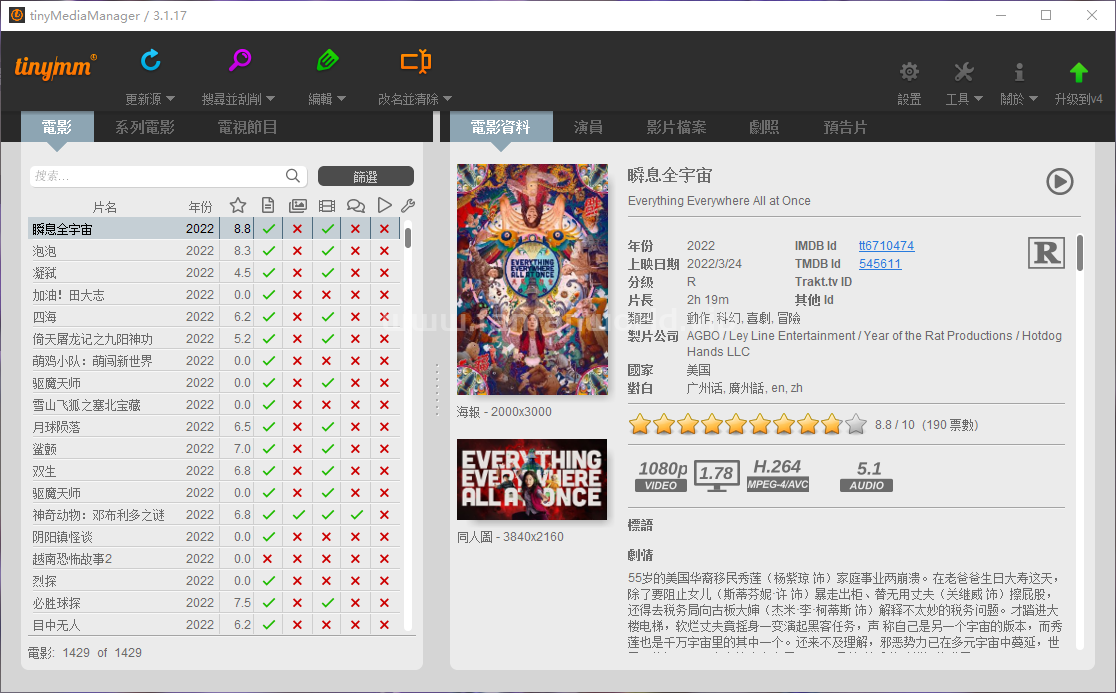
Task: Click the wrench tools icon in toolbar
Action: 963,72
